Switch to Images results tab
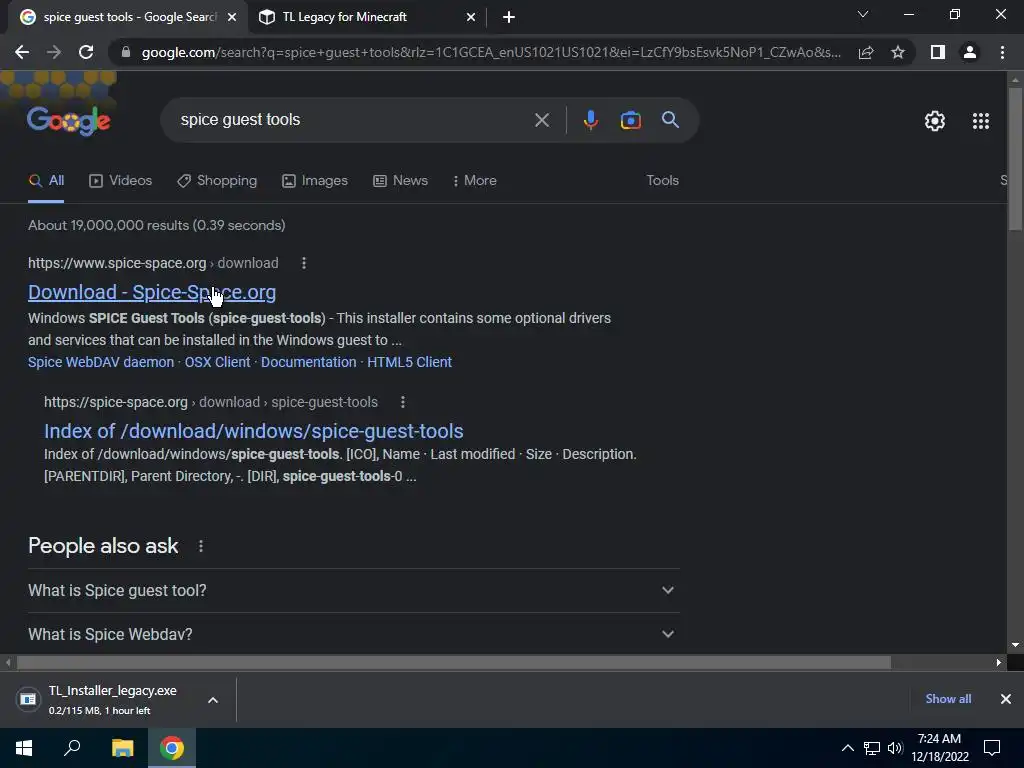This screenshot has height=768, width=1024. (x=315, y=180)
